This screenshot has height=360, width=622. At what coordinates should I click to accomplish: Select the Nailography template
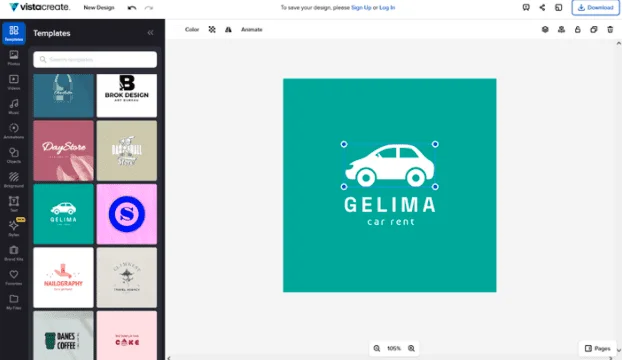(x=63, y=278)
